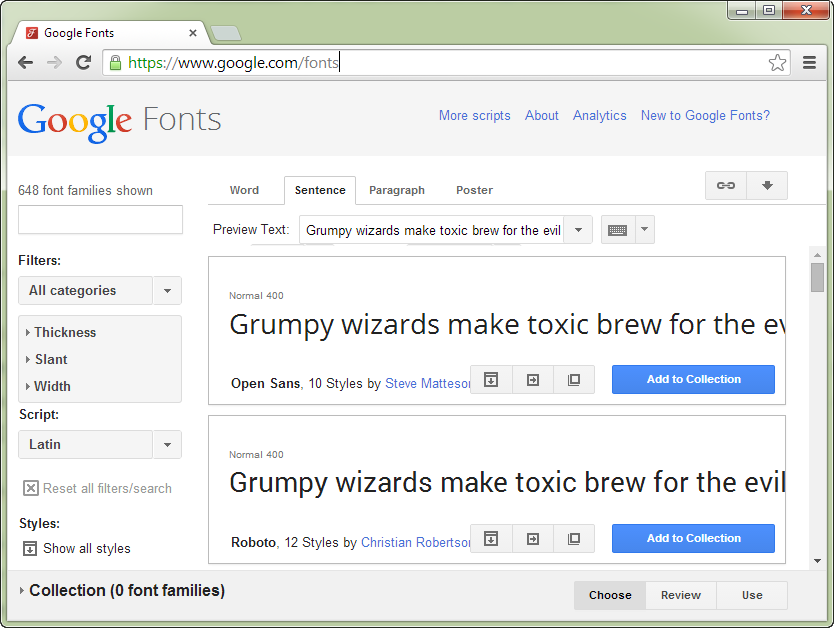Click the Roboto preview sentence
Image resolution: width=834 pixels, height=628 pixels.
[507, 483]
